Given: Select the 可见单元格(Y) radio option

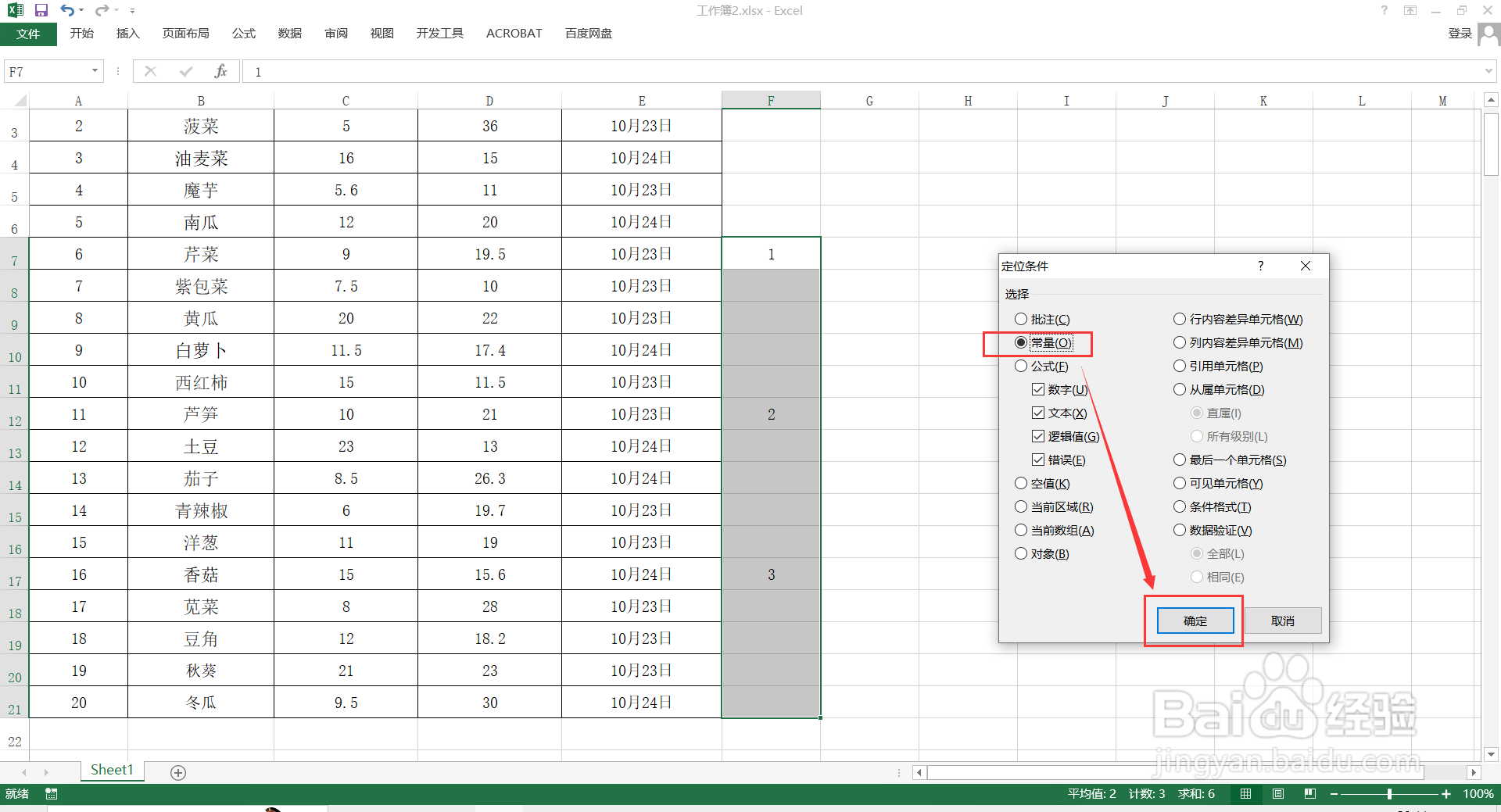Looking at the screenshot, I should [x=1218, y=483].
